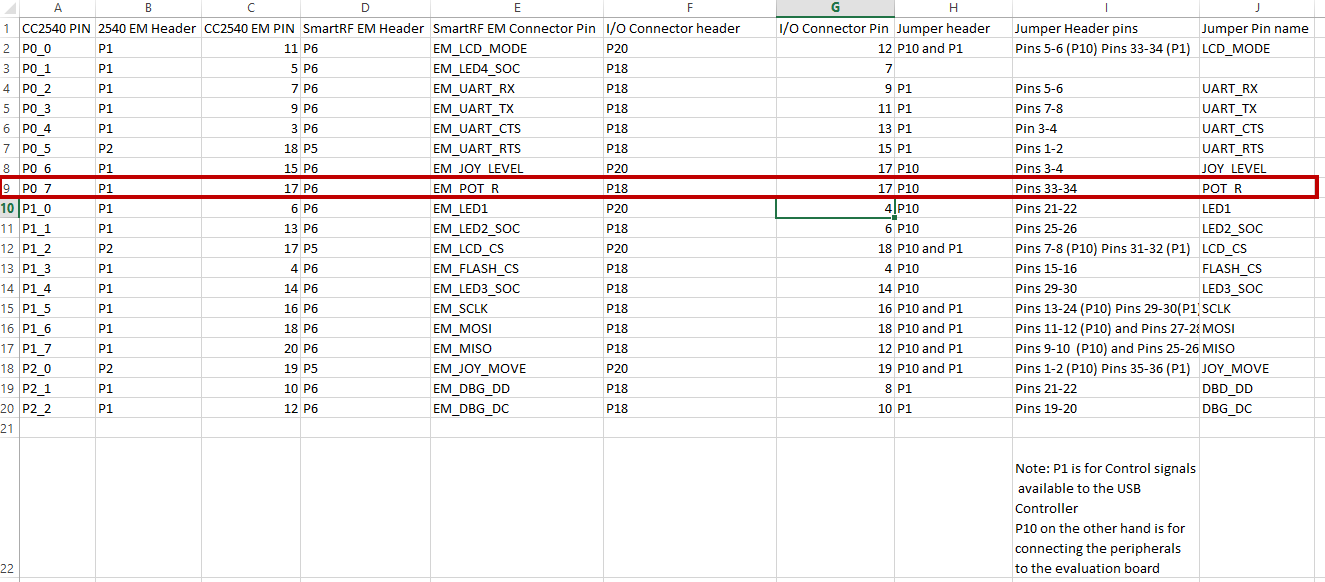The height and width of the screenshot is (582, 1325).
Task: Select column E header
Action: coord(517,8)
